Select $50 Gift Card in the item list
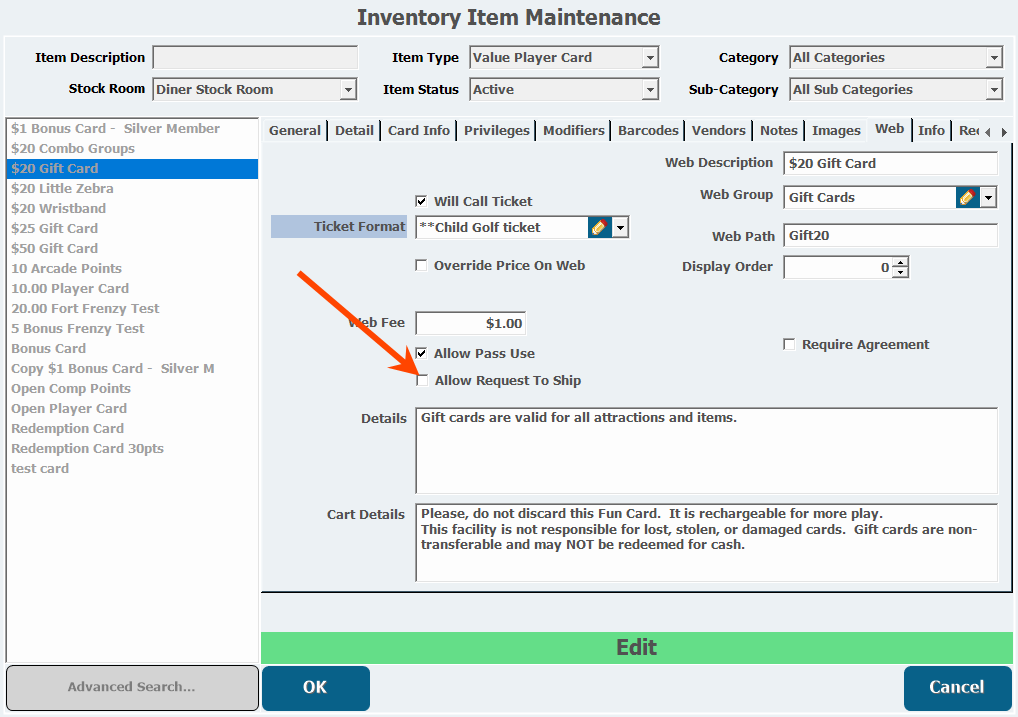This screenshot has width=1018, height=717. click(x=55, y=248)
